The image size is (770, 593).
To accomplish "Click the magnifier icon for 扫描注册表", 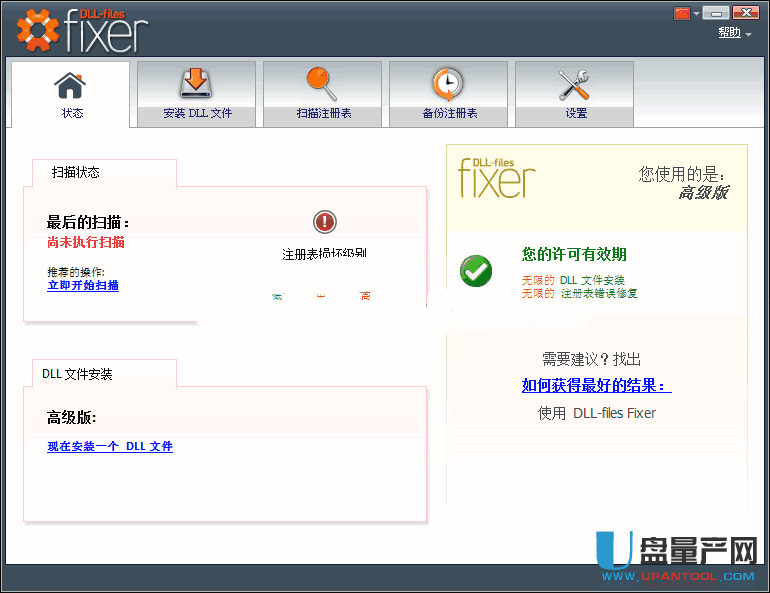I will 322,84.
